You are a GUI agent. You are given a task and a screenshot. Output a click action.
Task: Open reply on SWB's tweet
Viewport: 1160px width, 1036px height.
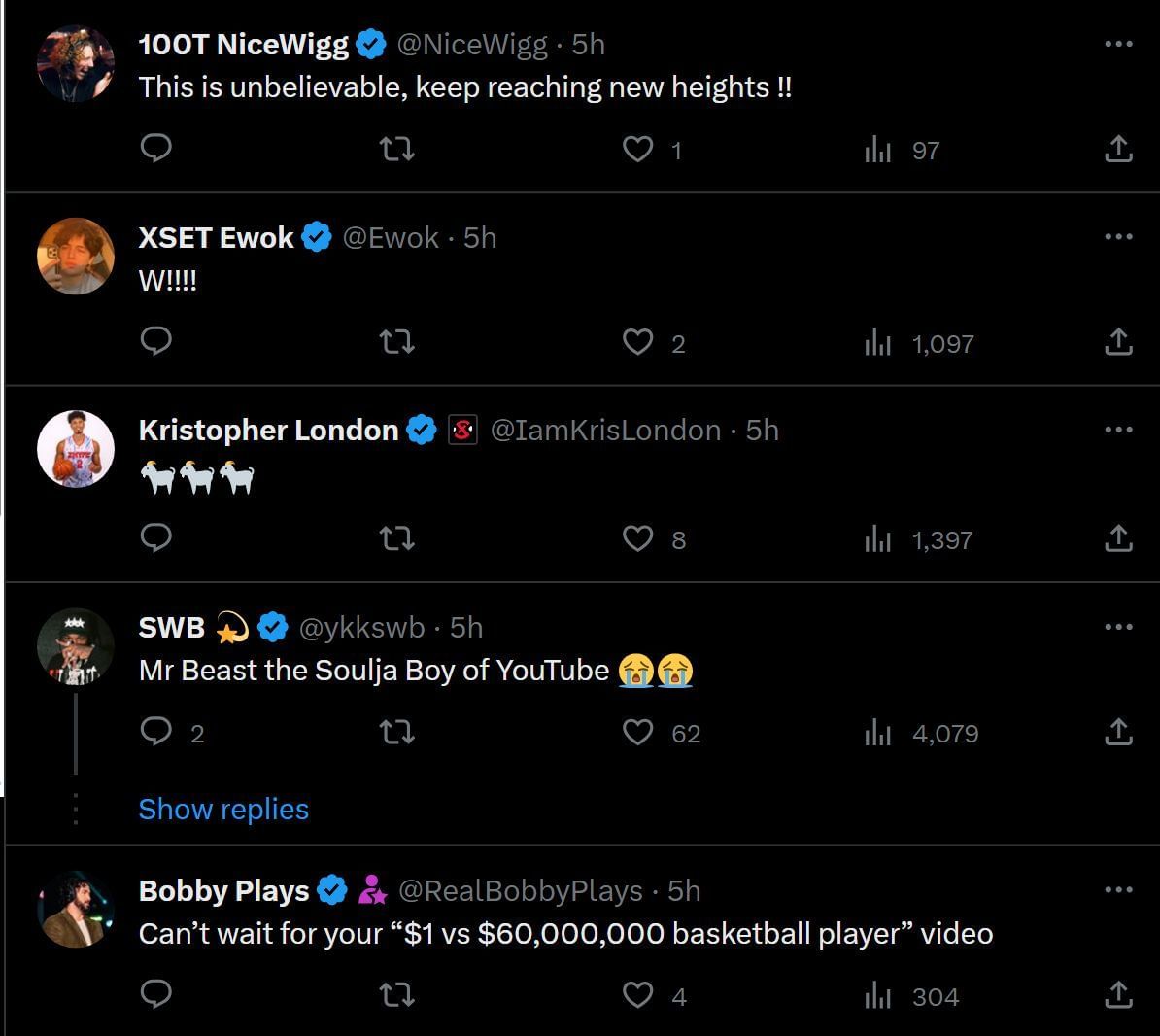click(156, 731)
